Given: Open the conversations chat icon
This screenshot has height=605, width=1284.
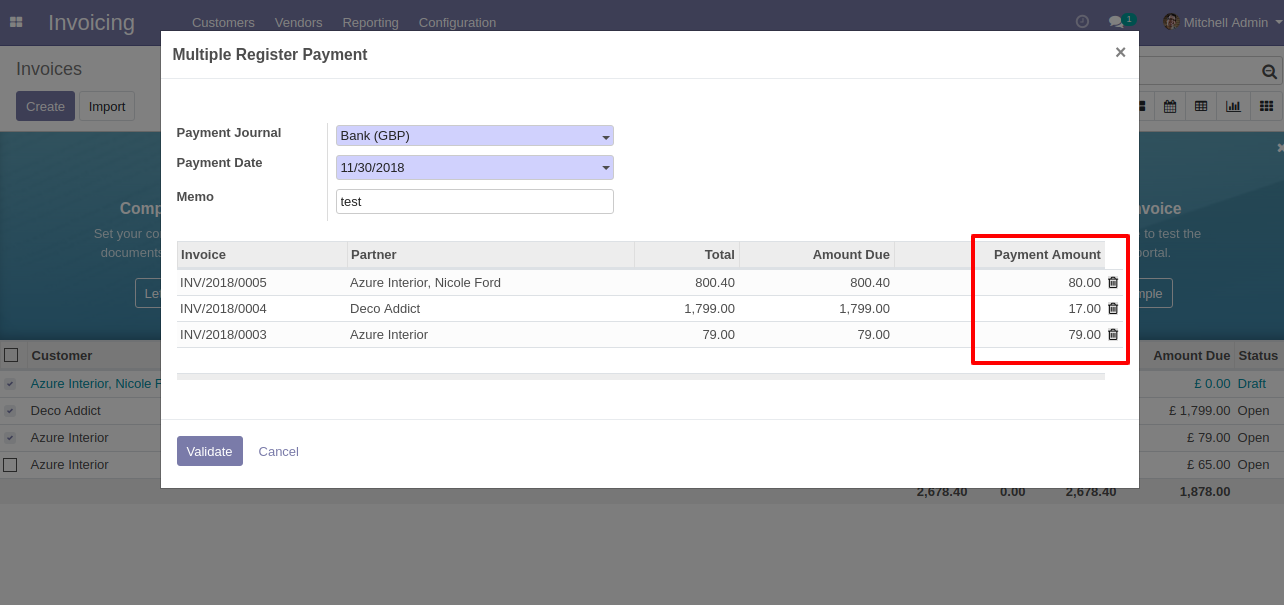Looking at the screenshot, I should [x=1116, y=21].
